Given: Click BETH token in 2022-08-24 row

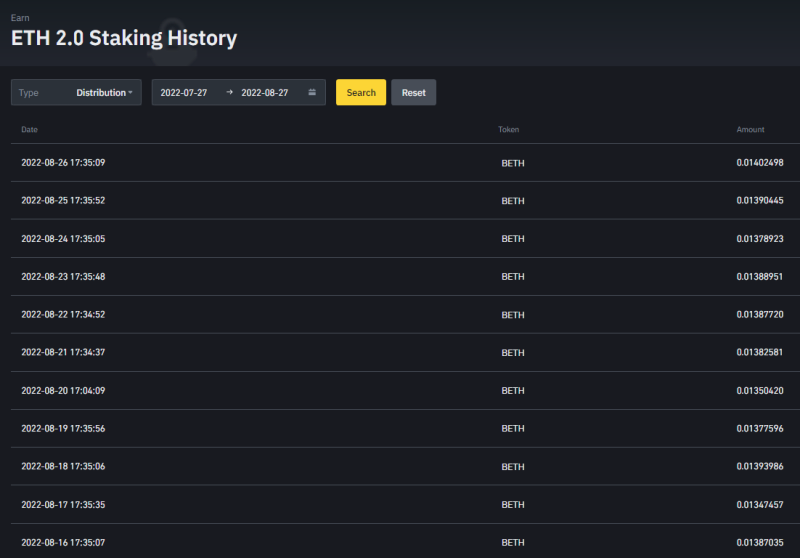Looking at the screenshot, I should coord(513,239).
